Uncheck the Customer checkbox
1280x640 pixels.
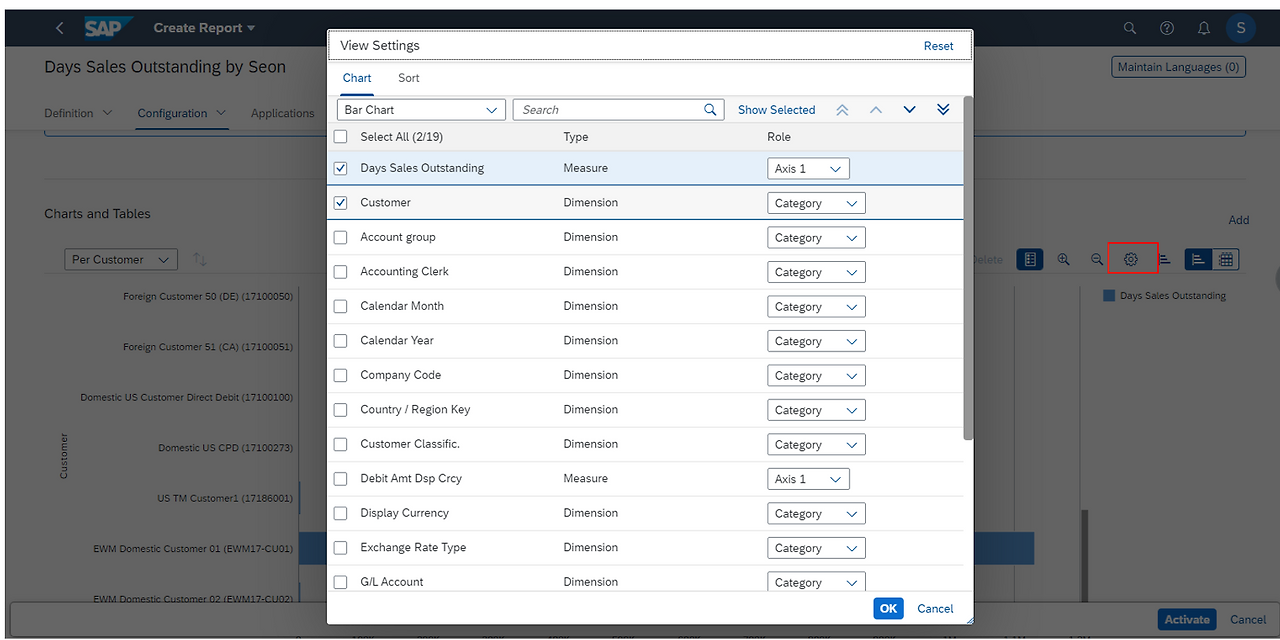point(341,203)
